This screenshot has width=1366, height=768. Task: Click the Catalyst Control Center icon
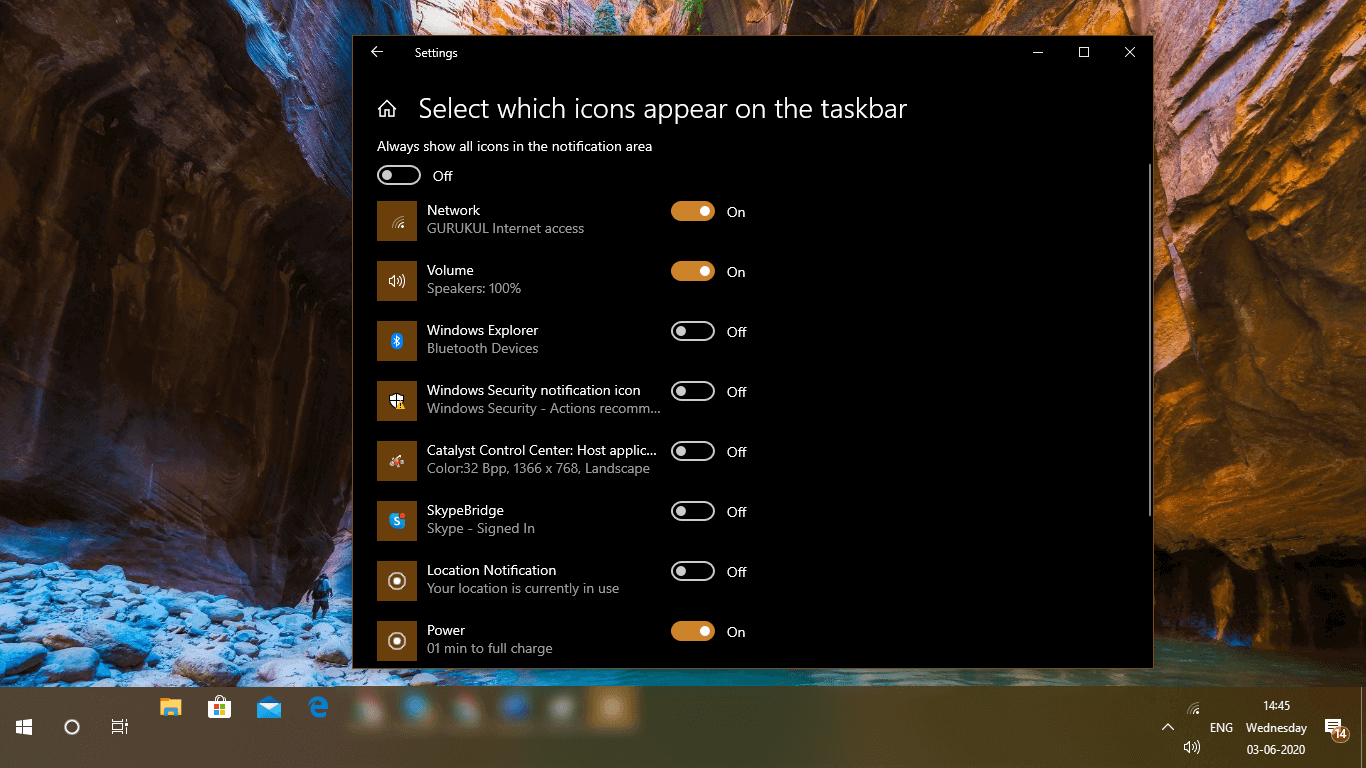point(396,461)
